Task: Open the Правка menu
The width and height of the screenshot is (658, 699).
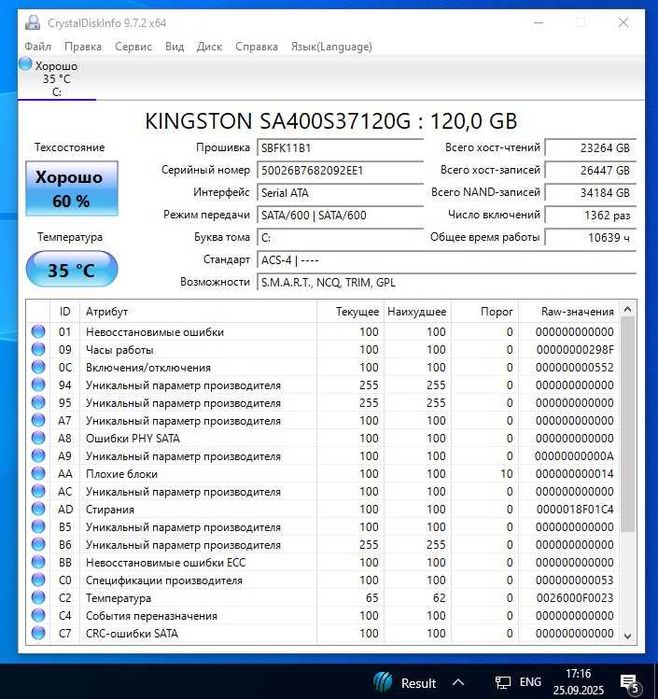Action: tap(83, 46)
